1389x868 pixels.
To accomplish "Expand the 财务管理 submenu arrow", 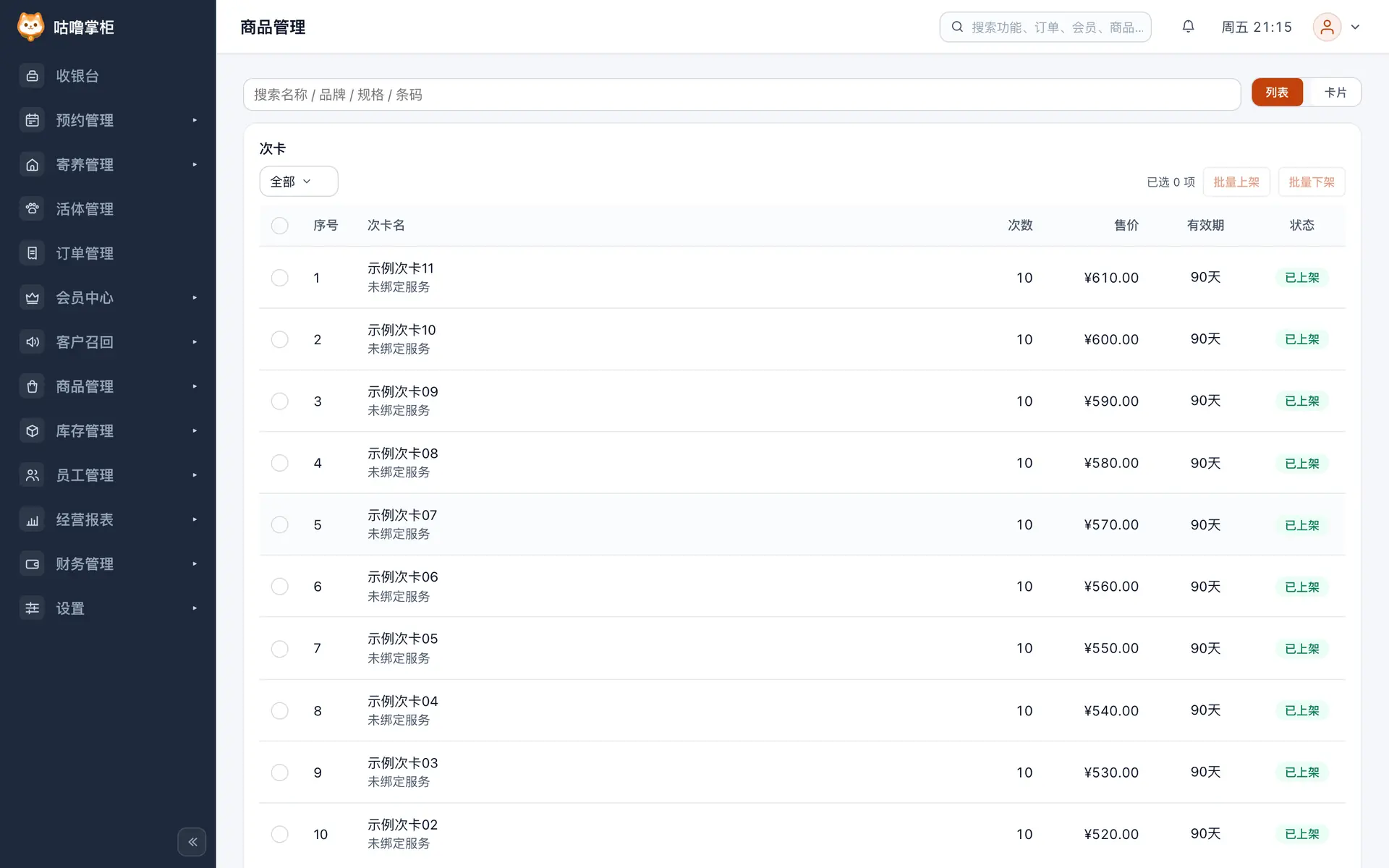I will (x=195, y=564).
